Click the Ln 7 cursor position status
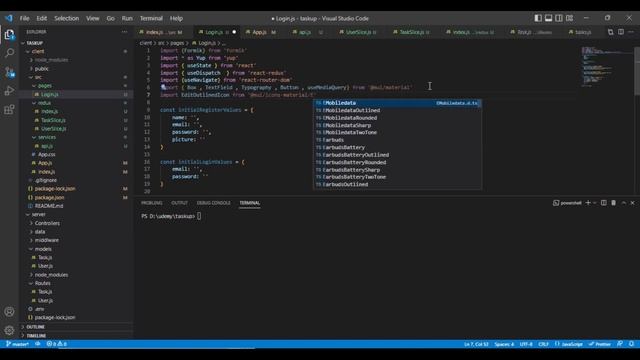640x360 pixels. [476, 344]
